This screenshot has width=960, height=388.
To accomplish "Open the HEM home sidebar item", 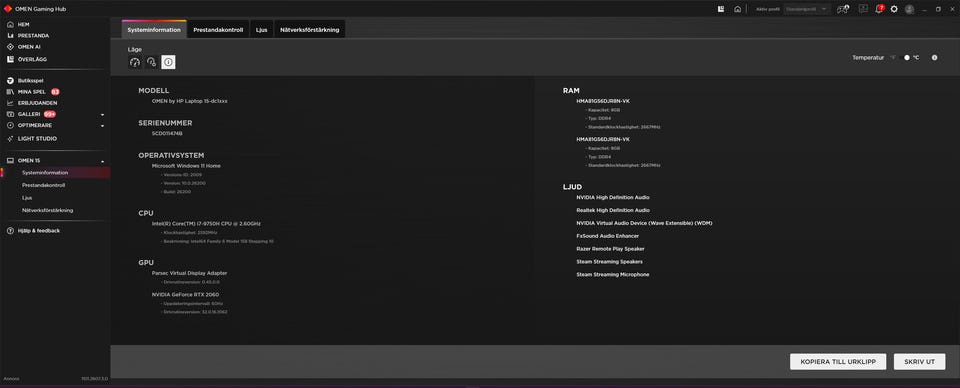I will pyautogui.click(x=23, y=24).
